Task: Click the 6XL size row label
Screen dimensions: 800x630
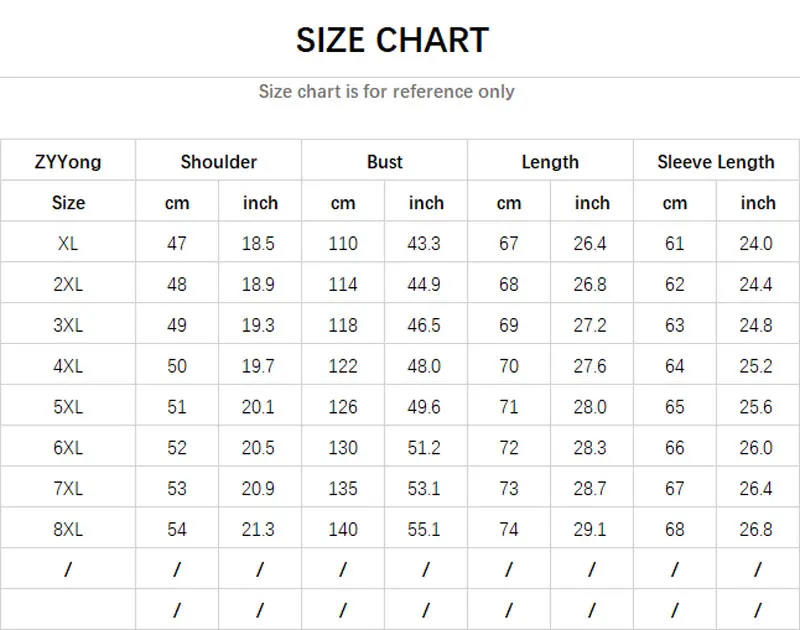Action: pyautogui.click(x=68, y=448)
